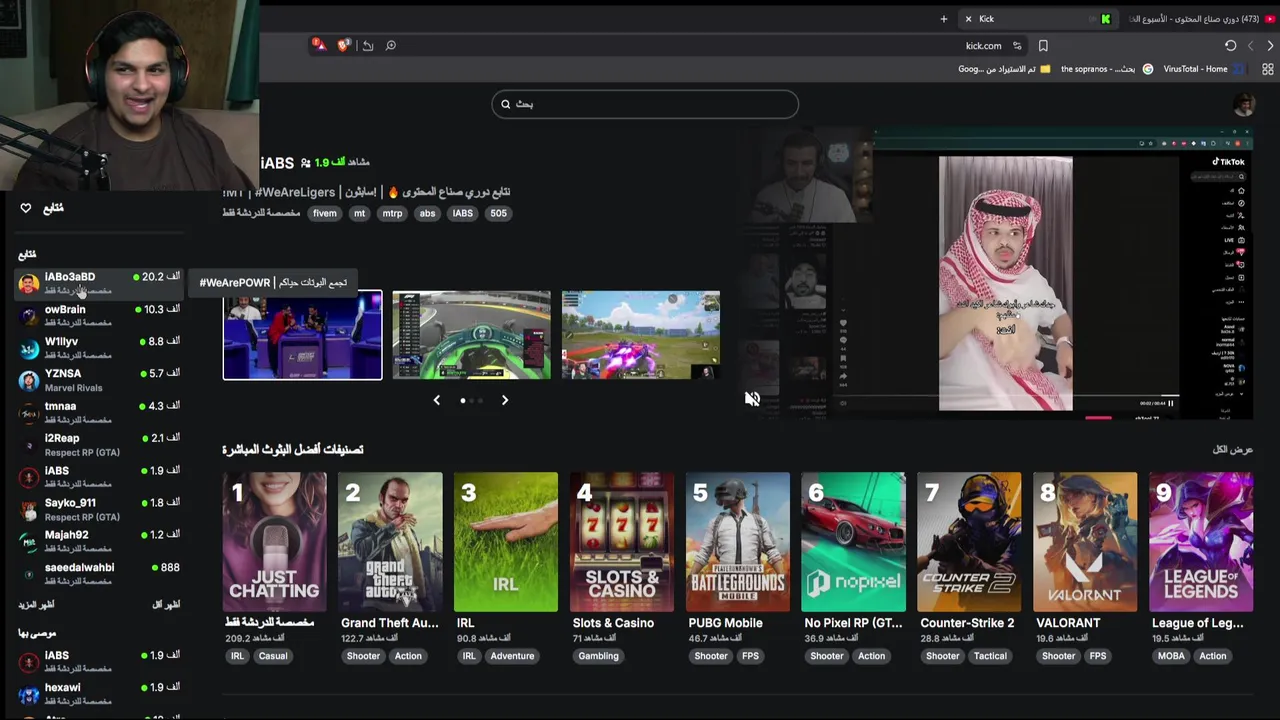Open the Just Chatting category card
The width and height of the screenshot is (1280, 720).
(x=274, y=542)
